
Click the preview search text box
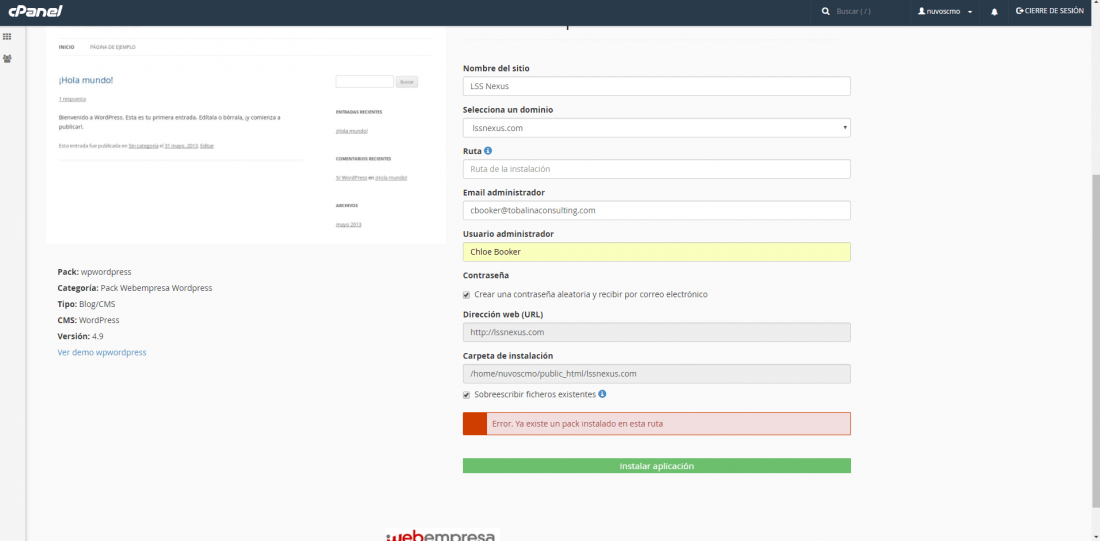click(x=365, y=82)
